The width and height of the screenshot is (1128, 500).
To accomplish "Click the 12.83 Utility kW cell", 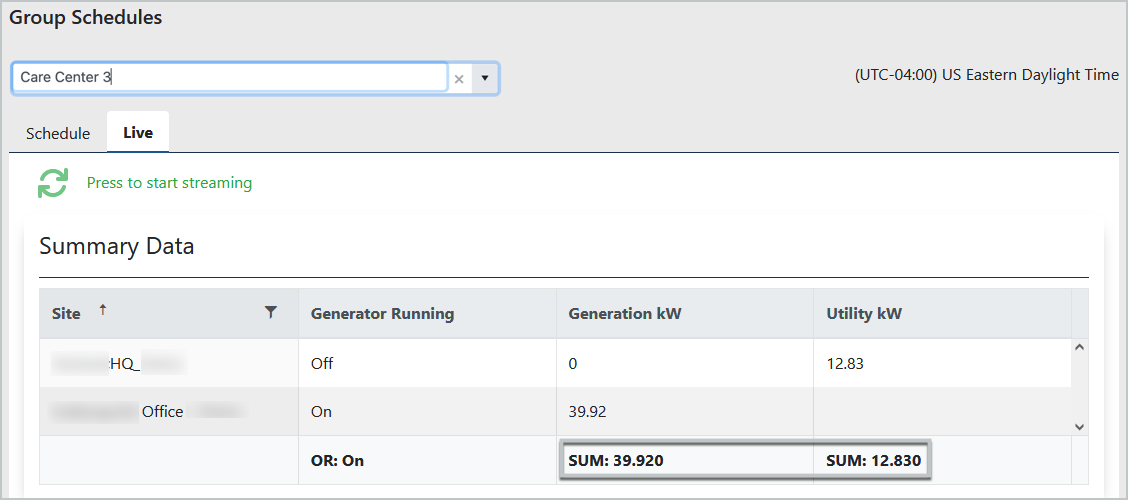I will (845, 364).
